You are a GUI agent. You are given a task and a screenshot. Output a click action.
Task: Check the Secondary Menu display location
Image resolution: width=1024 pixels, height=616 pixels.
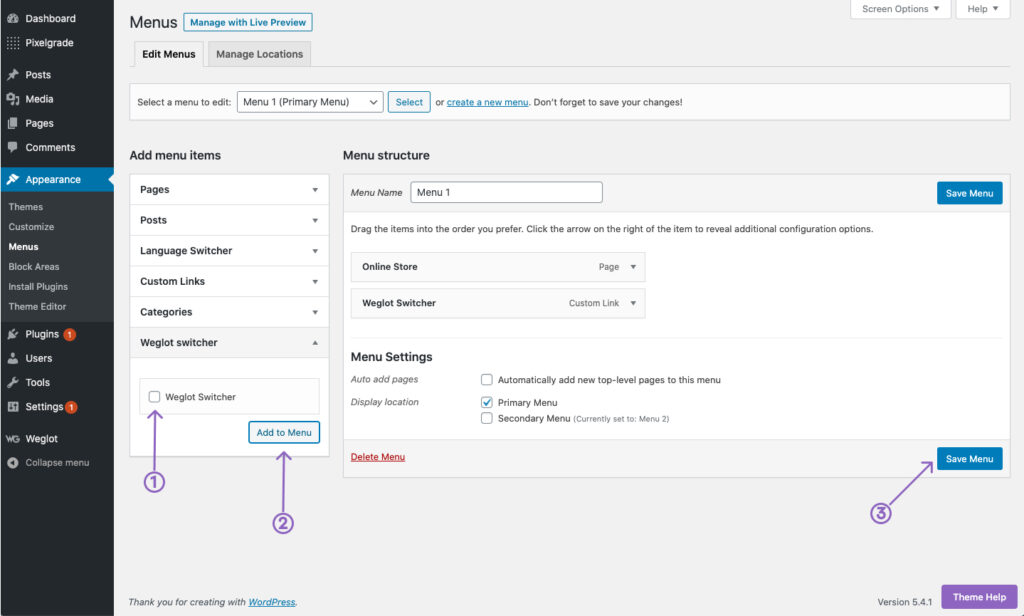pos(487,418)
